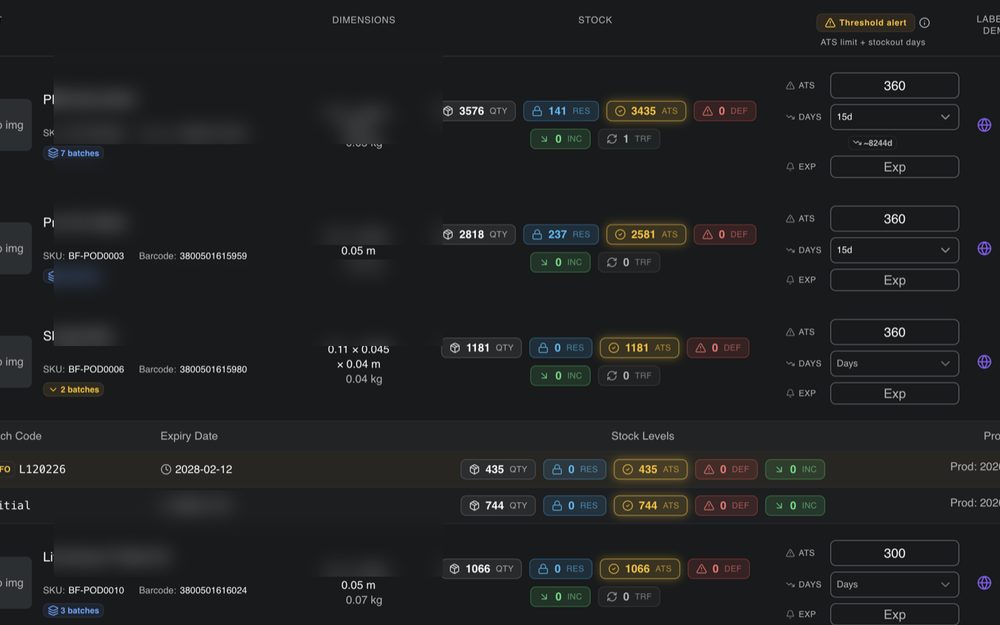
Task: Edit the ATS limit field in the 3576 QTY row
Action: (894, 85)
